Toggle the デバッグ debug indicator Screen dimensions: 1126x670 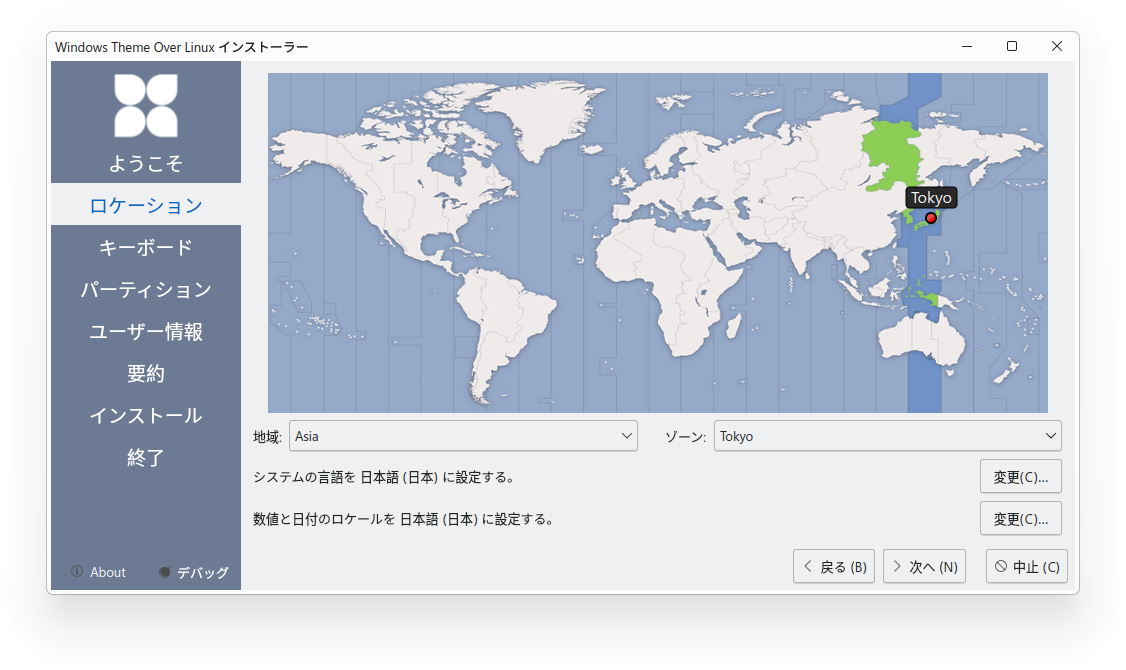point(164,572)
